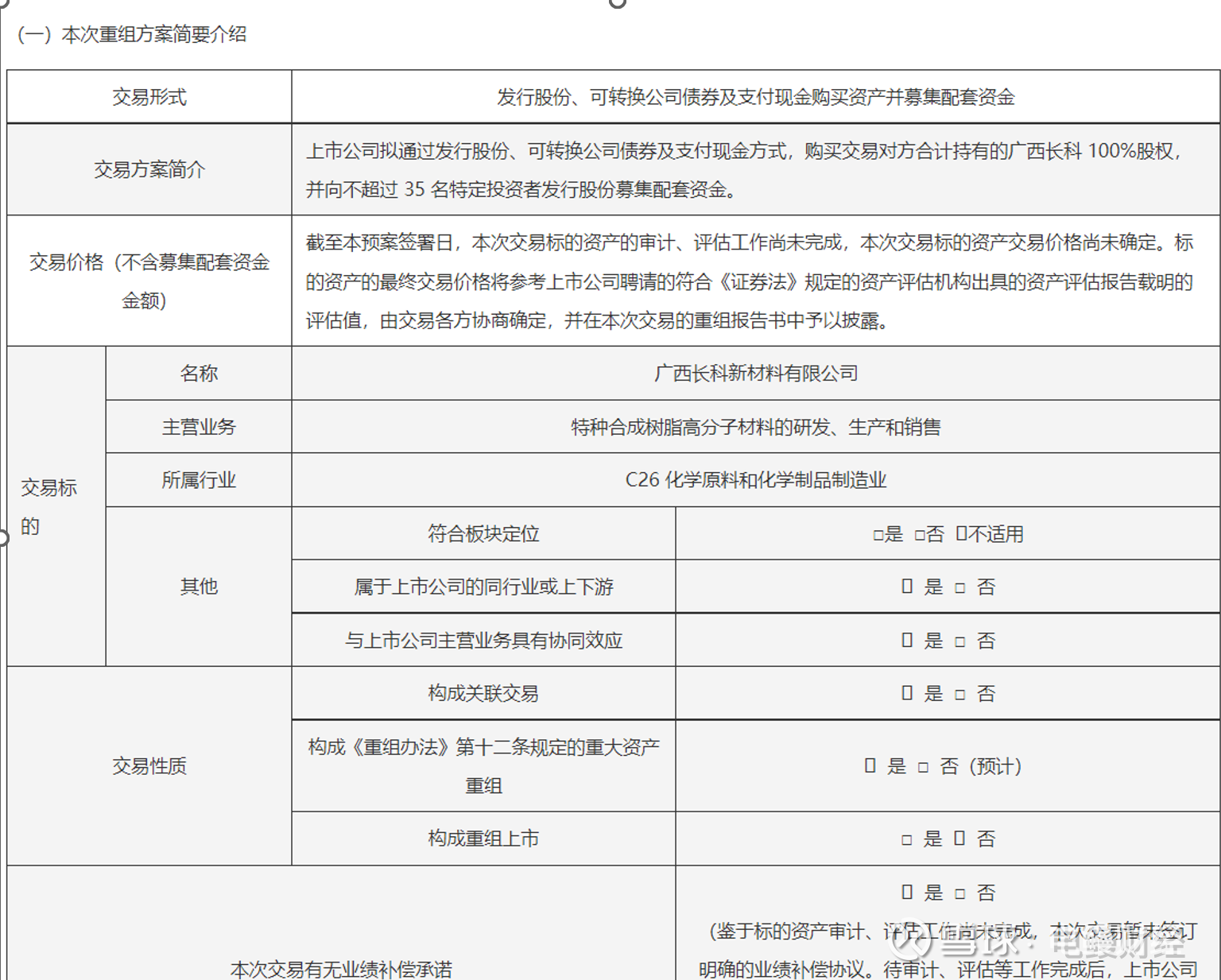Click the sentence about 广西长科 100%股权
Image resolution: width=1221 pixels, height=980 pixels.
[744, 151]
